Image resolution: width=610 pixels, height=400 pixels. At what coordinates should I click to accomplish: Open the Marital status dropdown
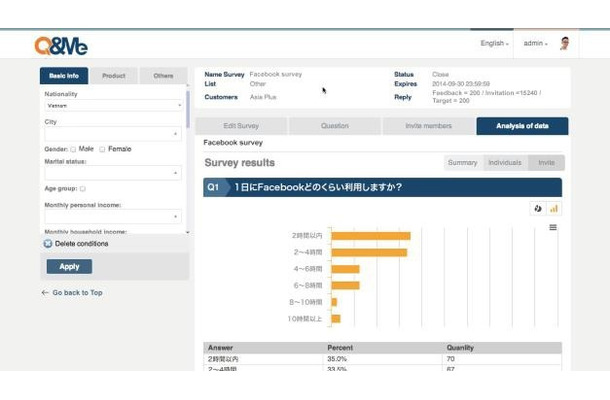pos(113,173)
